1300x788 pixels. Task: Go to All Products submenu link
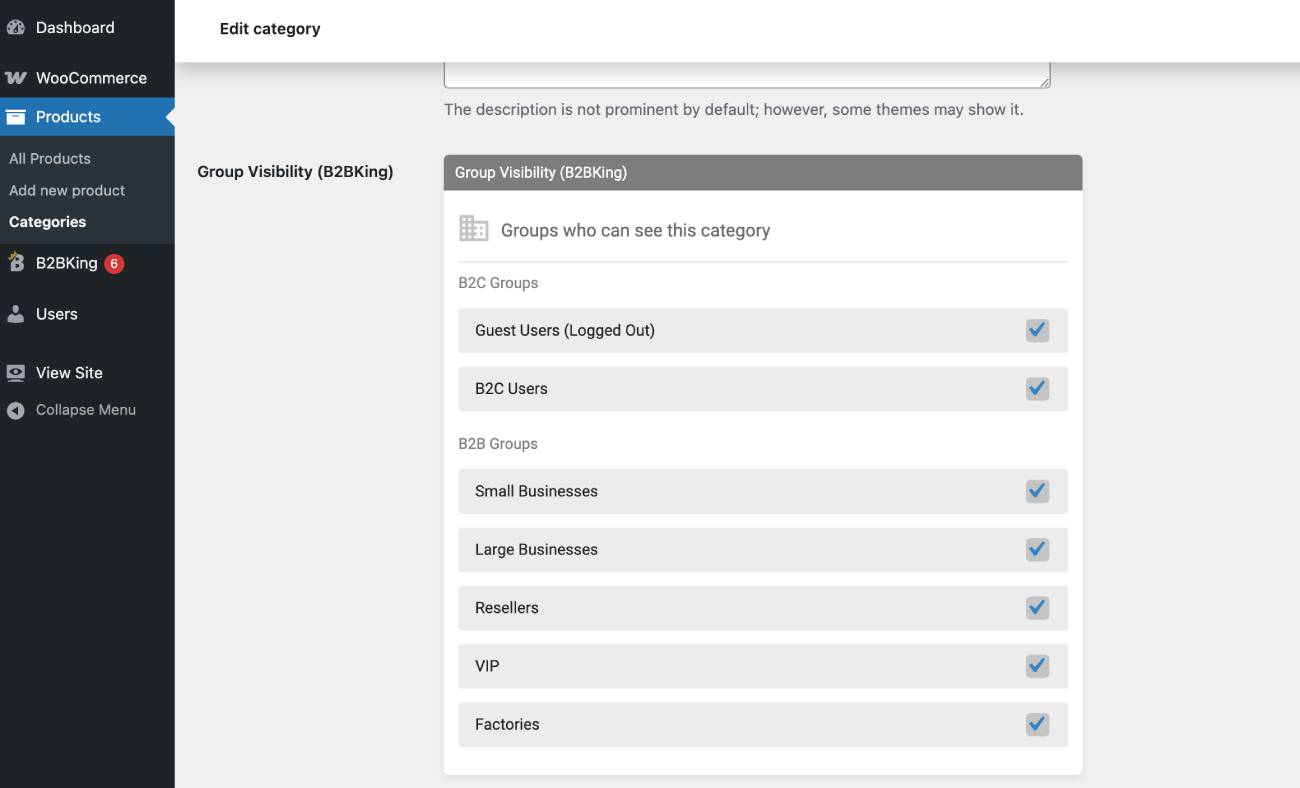click(50, 158)
